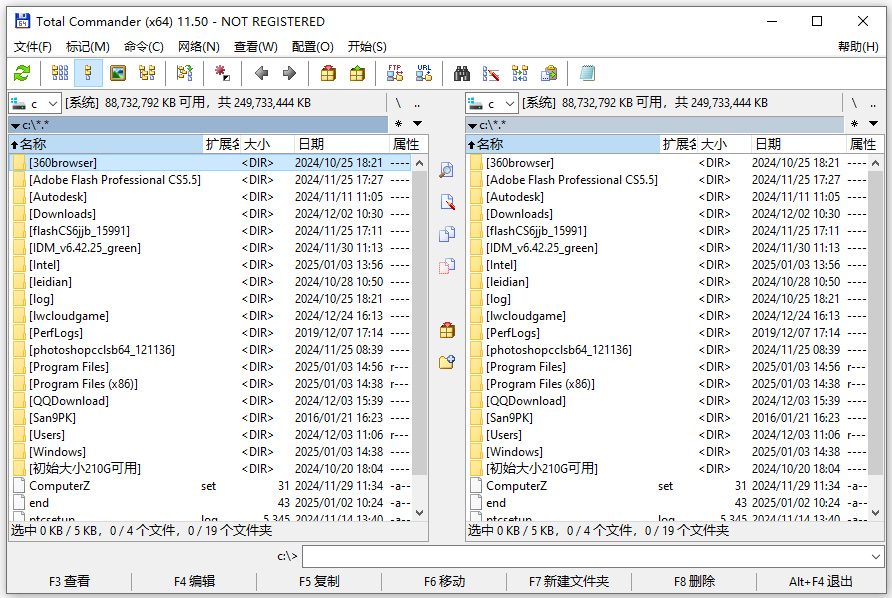Click the left panel vertical scrollbar
Viewport: 892px width, 598px height.
click(419, 337)
